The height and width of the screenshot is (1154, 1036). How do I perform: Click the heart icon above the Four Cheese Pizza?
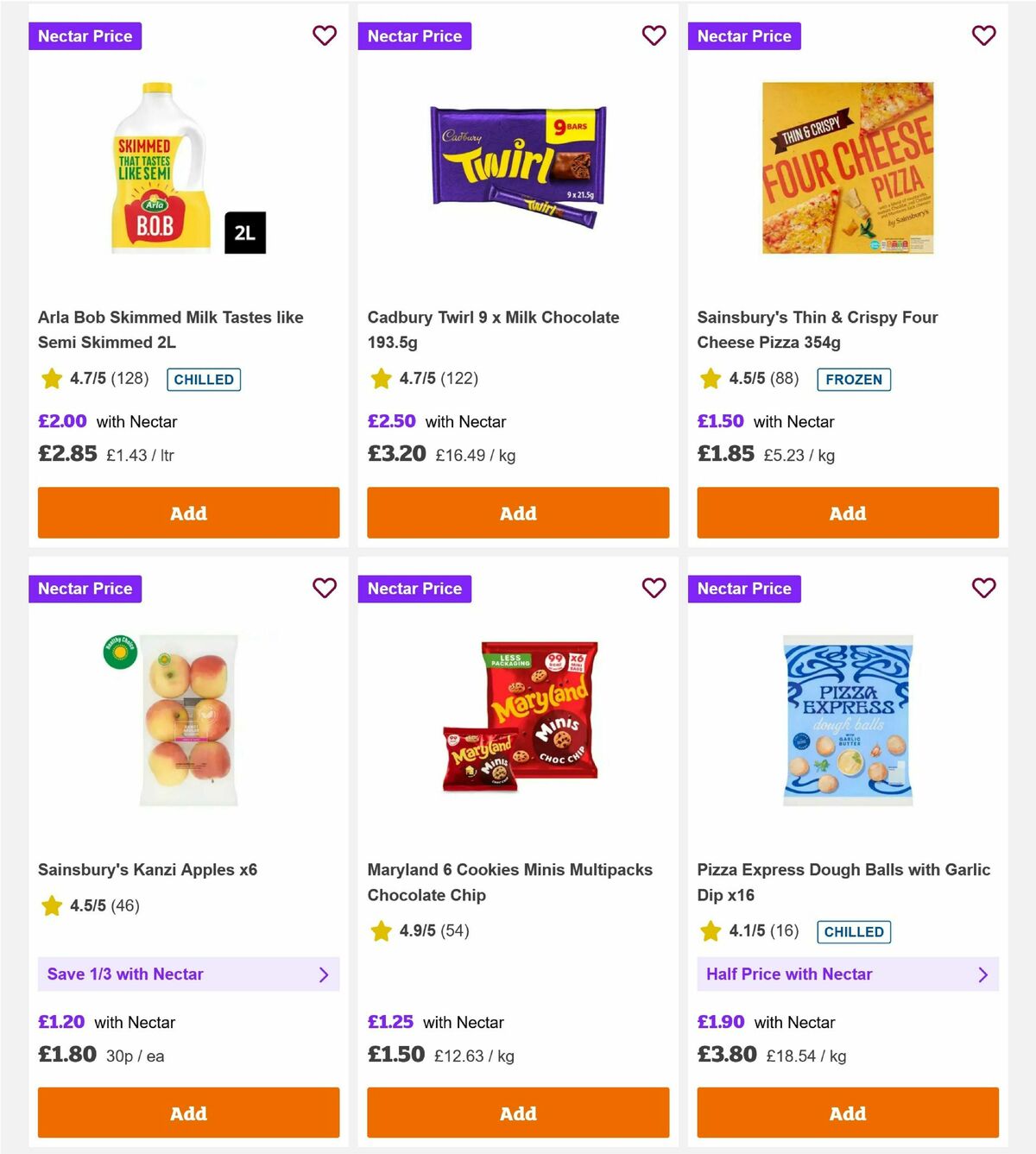tap(984, 35)
